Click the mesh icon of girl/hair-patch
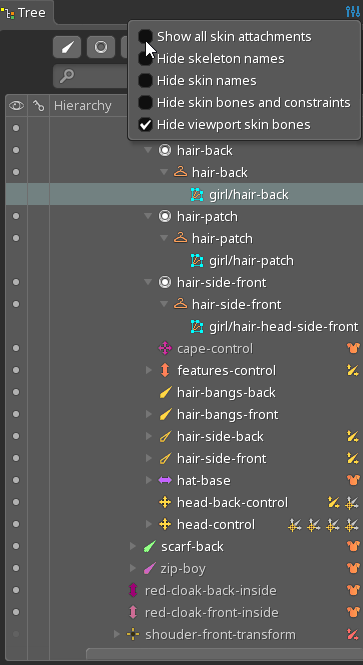Image resolution: width=363 pixels, height=665 pixels. coord(197,260)
